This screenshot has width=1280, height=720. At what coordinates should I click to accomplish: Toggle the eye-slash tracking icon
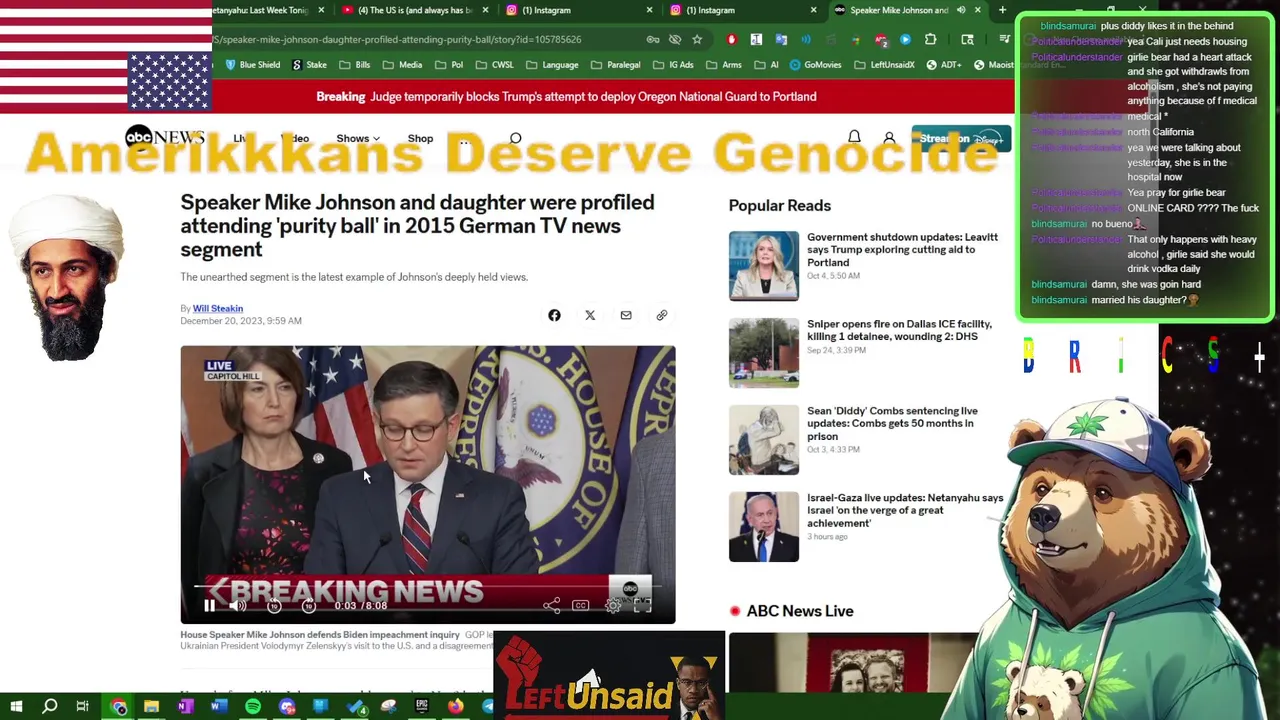675,39
